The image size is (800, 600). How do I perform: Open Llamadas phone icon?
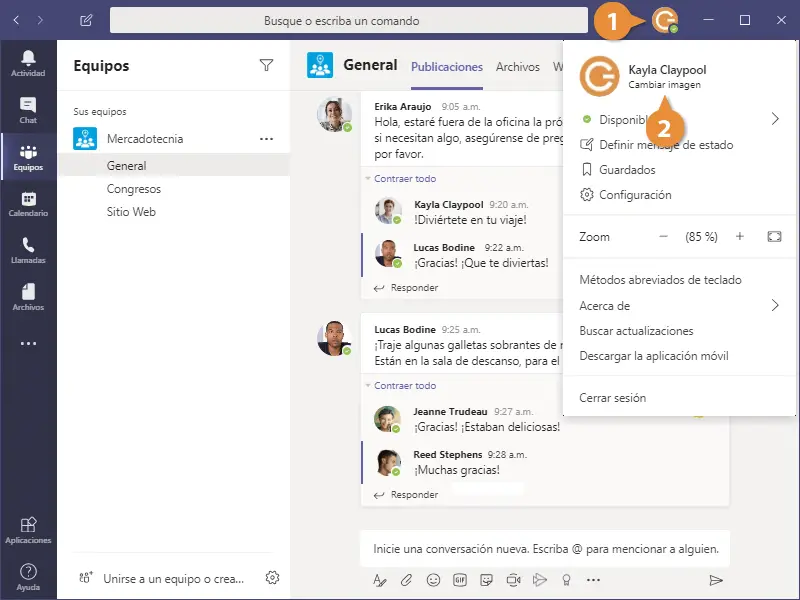tap(28, 251)
